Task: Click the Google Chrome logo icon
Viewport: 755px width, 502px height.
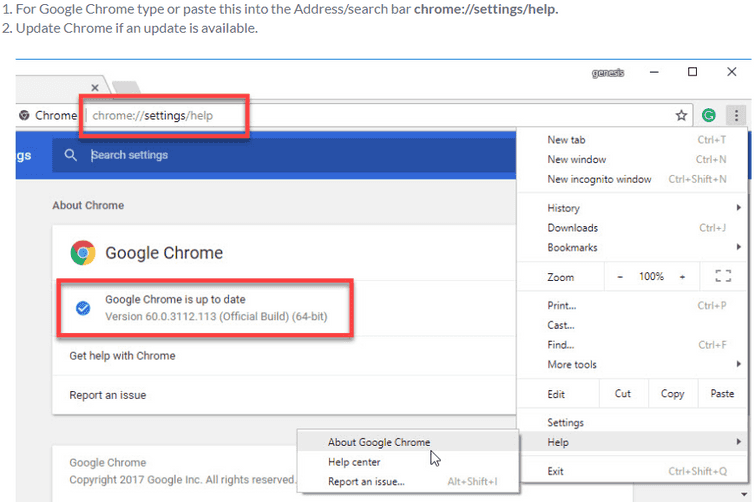Action: tap(83, 253)
